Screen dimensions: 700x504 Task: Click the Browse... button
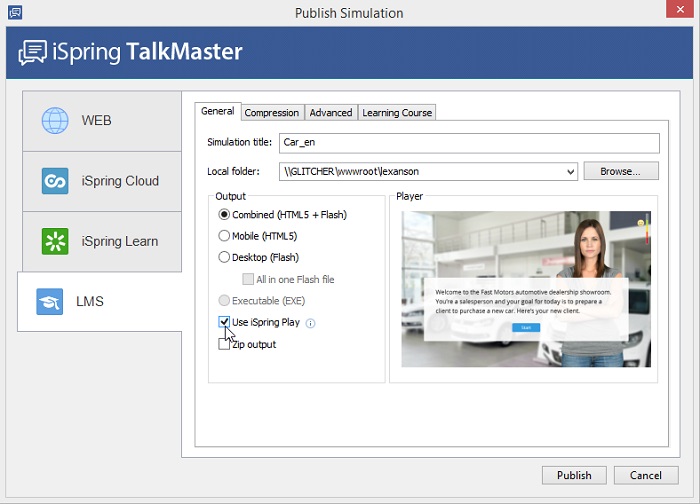tap(620, 171)
